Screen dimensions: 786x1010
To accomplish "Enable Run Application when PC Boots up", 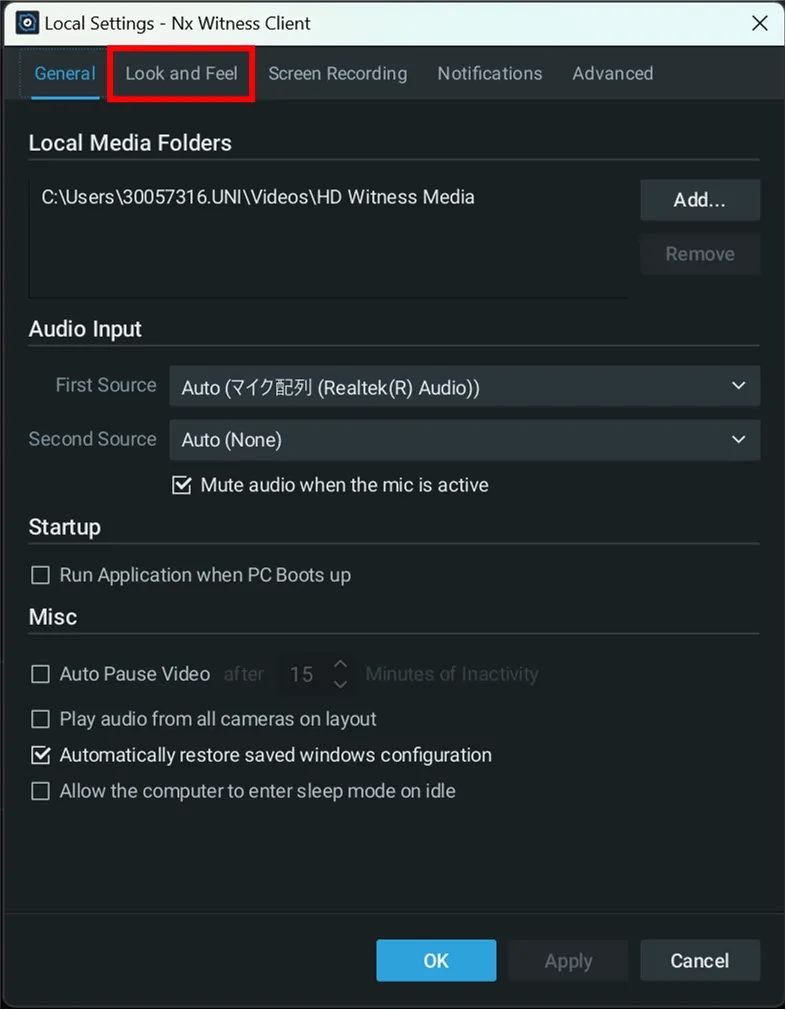I will [x=41, y=575].
